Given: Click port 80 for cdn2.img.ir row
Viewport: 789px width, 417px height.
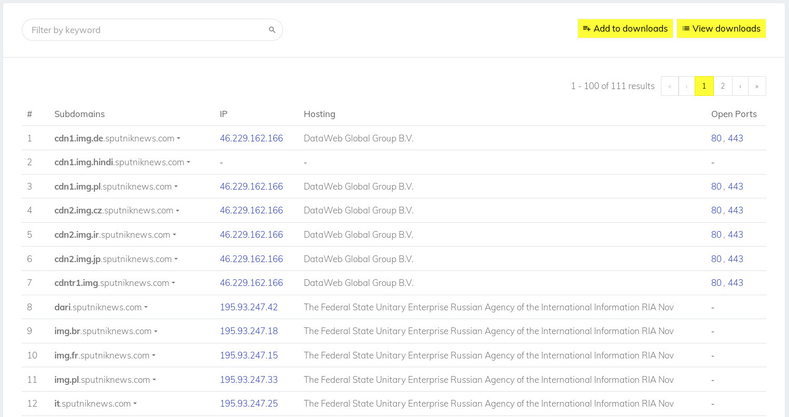Looking at the screenshot, I should click(x=716, y=234).
